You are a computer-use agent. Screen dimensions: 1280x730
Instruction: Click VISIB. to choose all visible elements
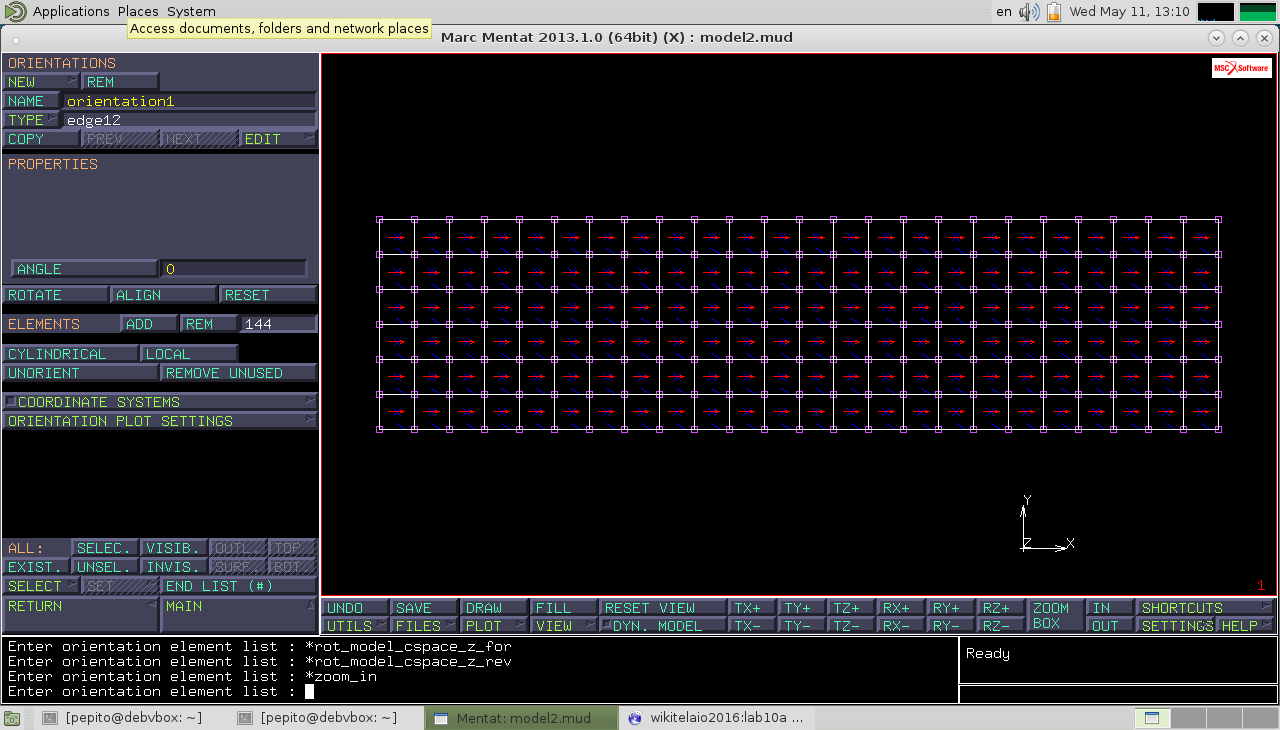pos(174,548)
